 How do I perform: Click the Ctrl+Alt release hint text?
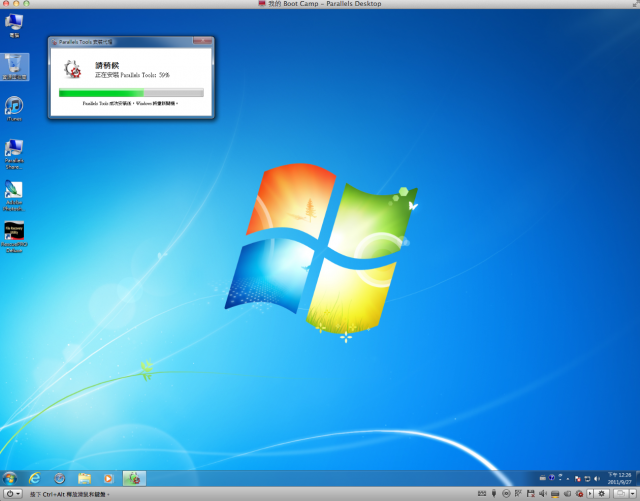point(69,494)
